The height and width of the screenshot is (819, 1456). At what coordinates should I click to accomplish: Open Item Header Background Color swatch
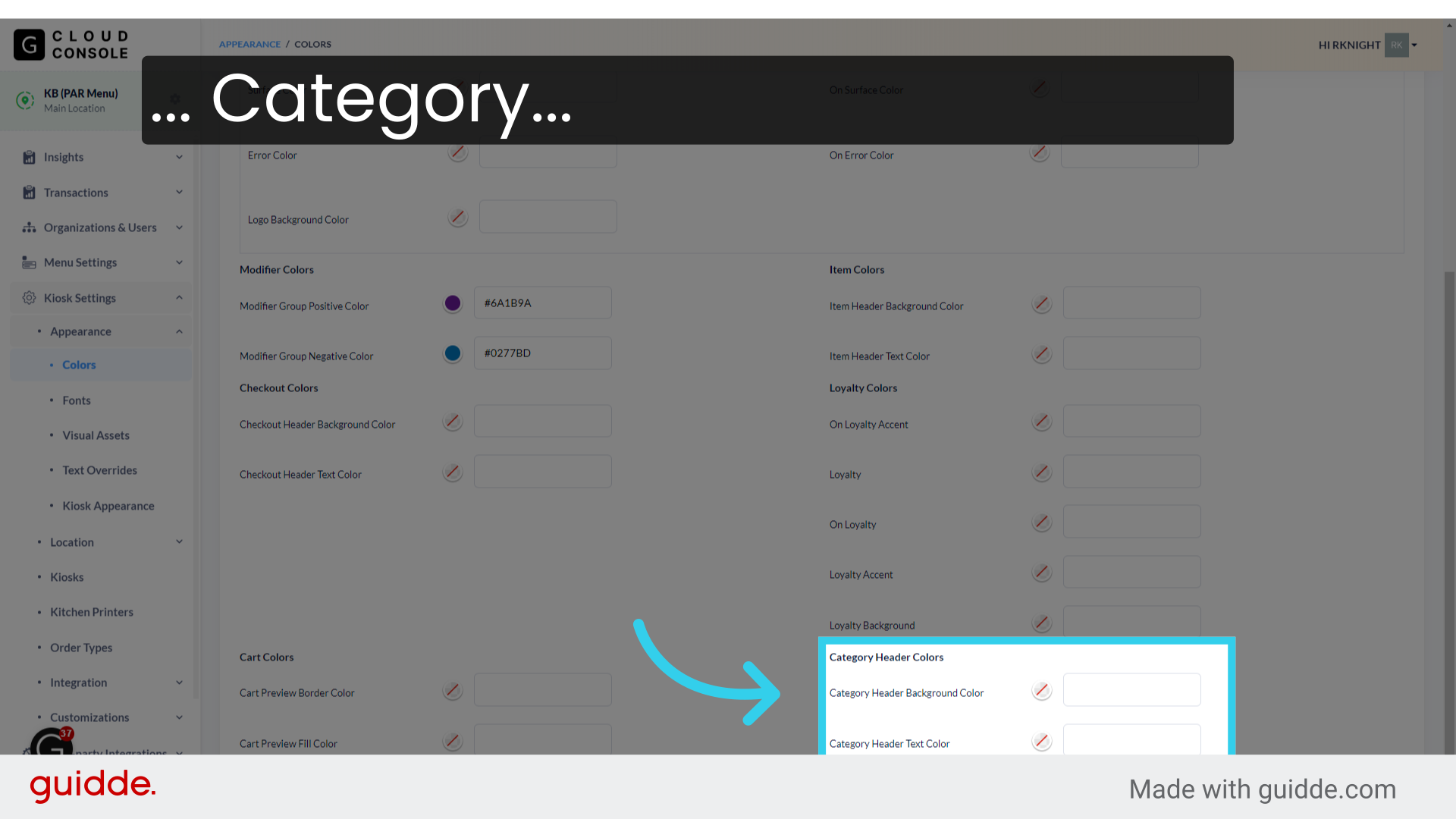click(1042, 304)
